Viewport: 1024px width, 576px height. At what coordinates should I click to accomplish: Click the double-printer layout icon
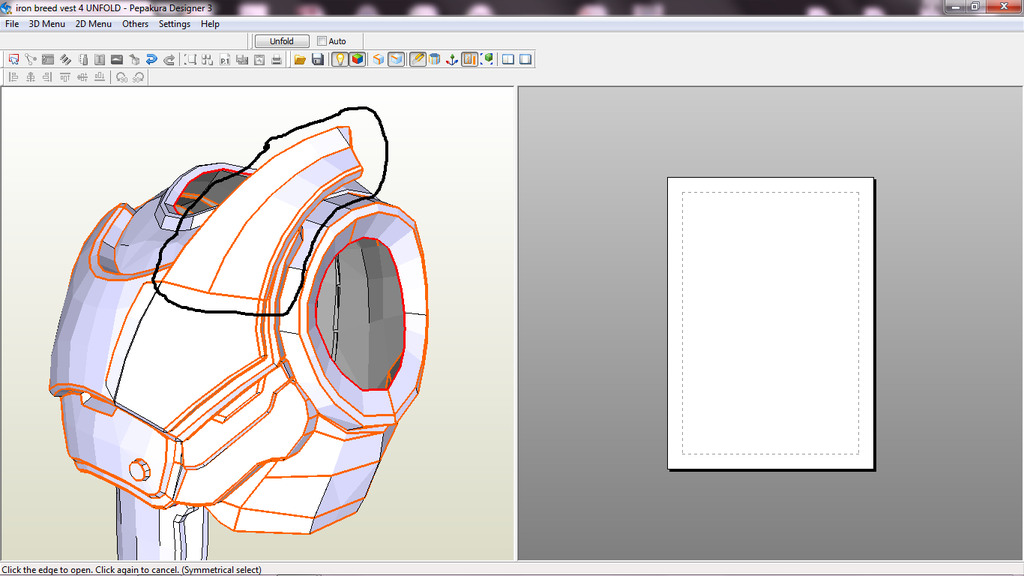(x=242, y=59)
